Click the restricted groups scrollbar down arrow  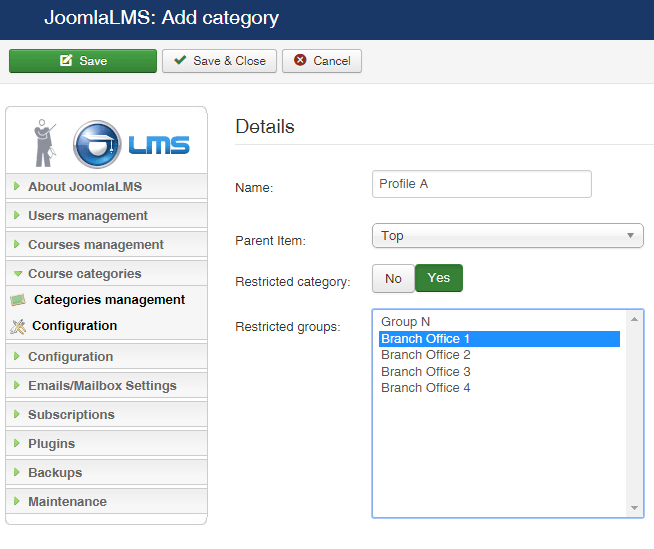[636, 509]
